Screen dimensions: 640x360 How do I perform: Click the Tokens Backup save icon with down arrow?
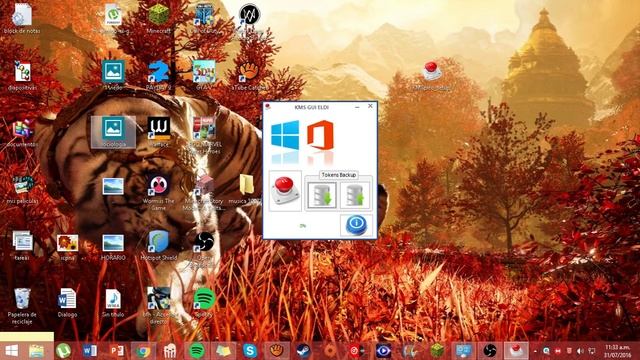pyautogui.click(x=322, y=195)
